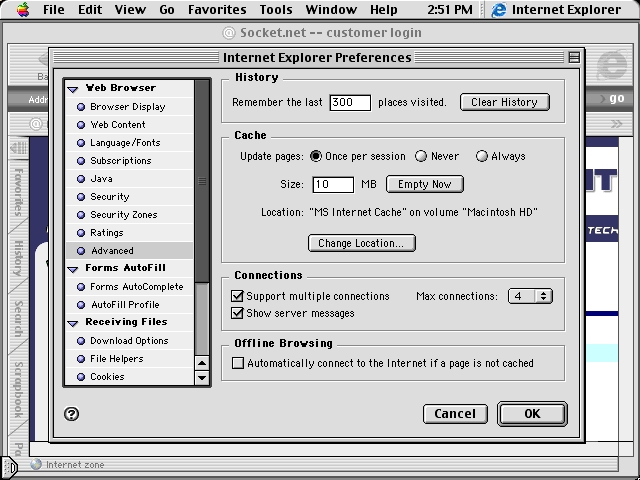Select AutoFill Profile preferences
The width and height of the screenshot is (640, 480).
click(x=129, y=305)
